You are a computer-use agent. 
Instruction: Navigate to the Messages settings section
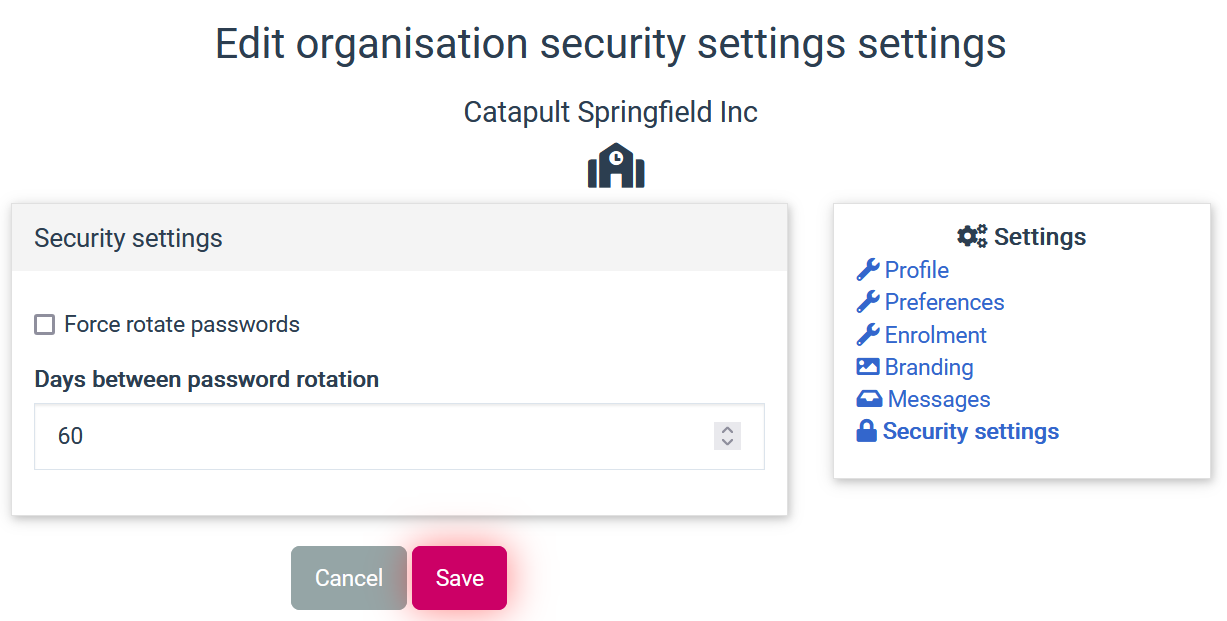[x=938, y=398]
